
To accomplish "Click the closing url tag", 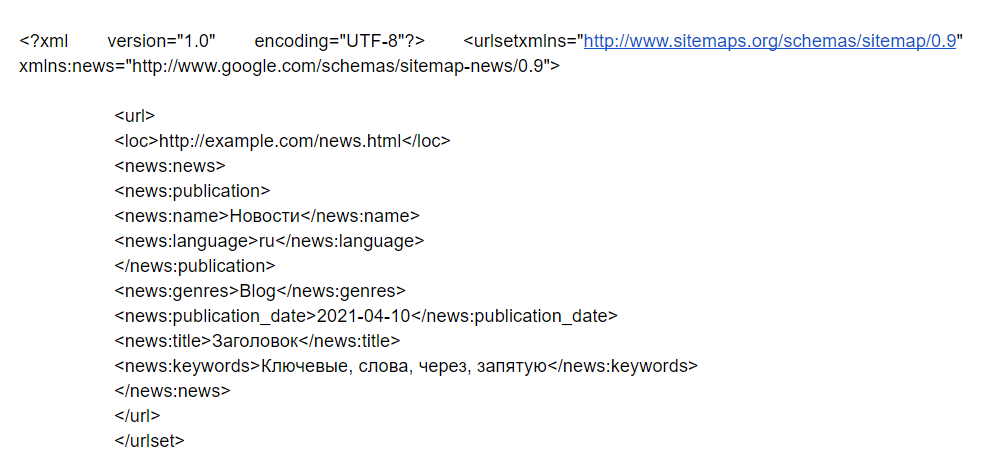I will tap(137, 417).
